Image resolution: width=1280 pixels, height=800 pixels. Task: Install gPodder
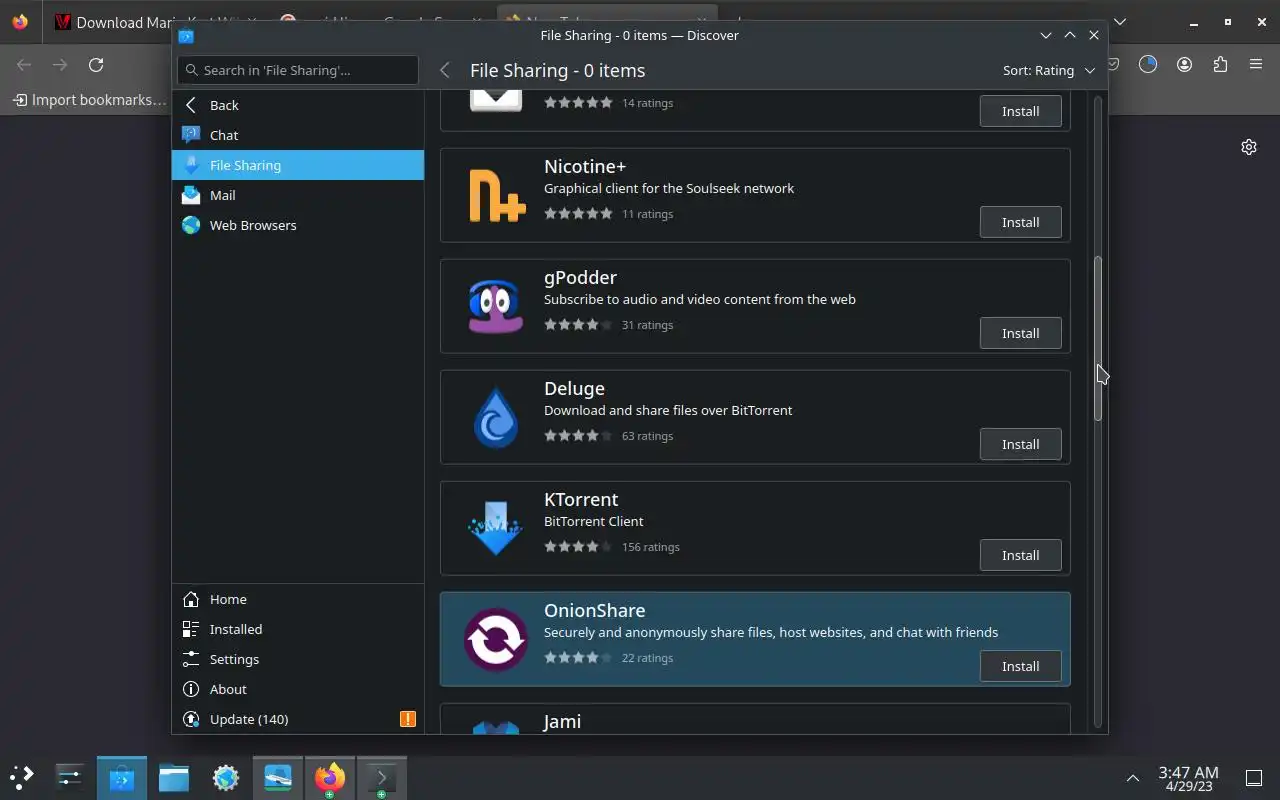(x=1020, y=333)
